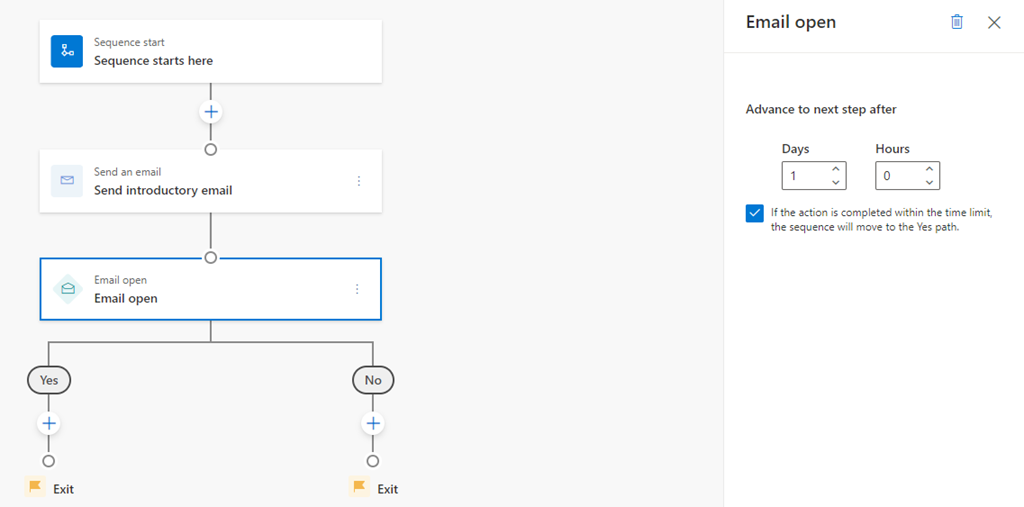Open more options for Email open step

tap(357, 289)
